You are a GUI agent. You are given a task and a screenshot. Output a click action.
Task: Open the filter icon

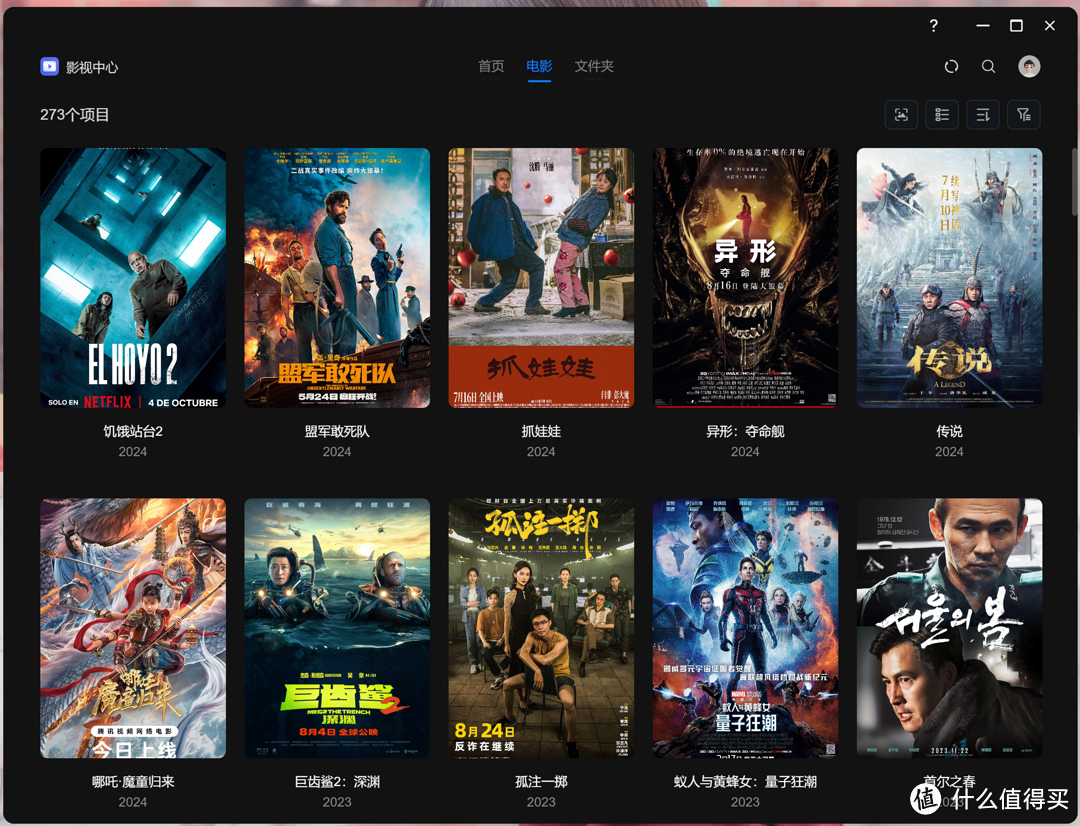[x=1024, y=114]
